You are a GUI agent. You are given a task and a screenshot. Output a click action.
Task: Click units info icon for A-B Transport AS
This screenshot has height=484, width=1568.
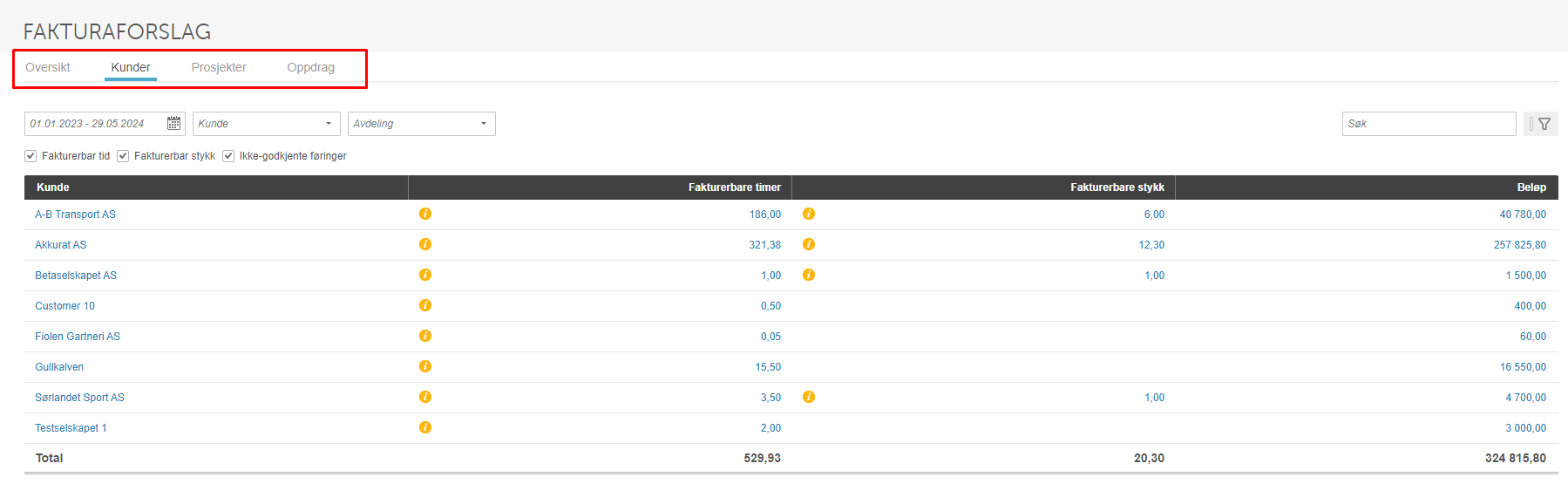point(809,214)
